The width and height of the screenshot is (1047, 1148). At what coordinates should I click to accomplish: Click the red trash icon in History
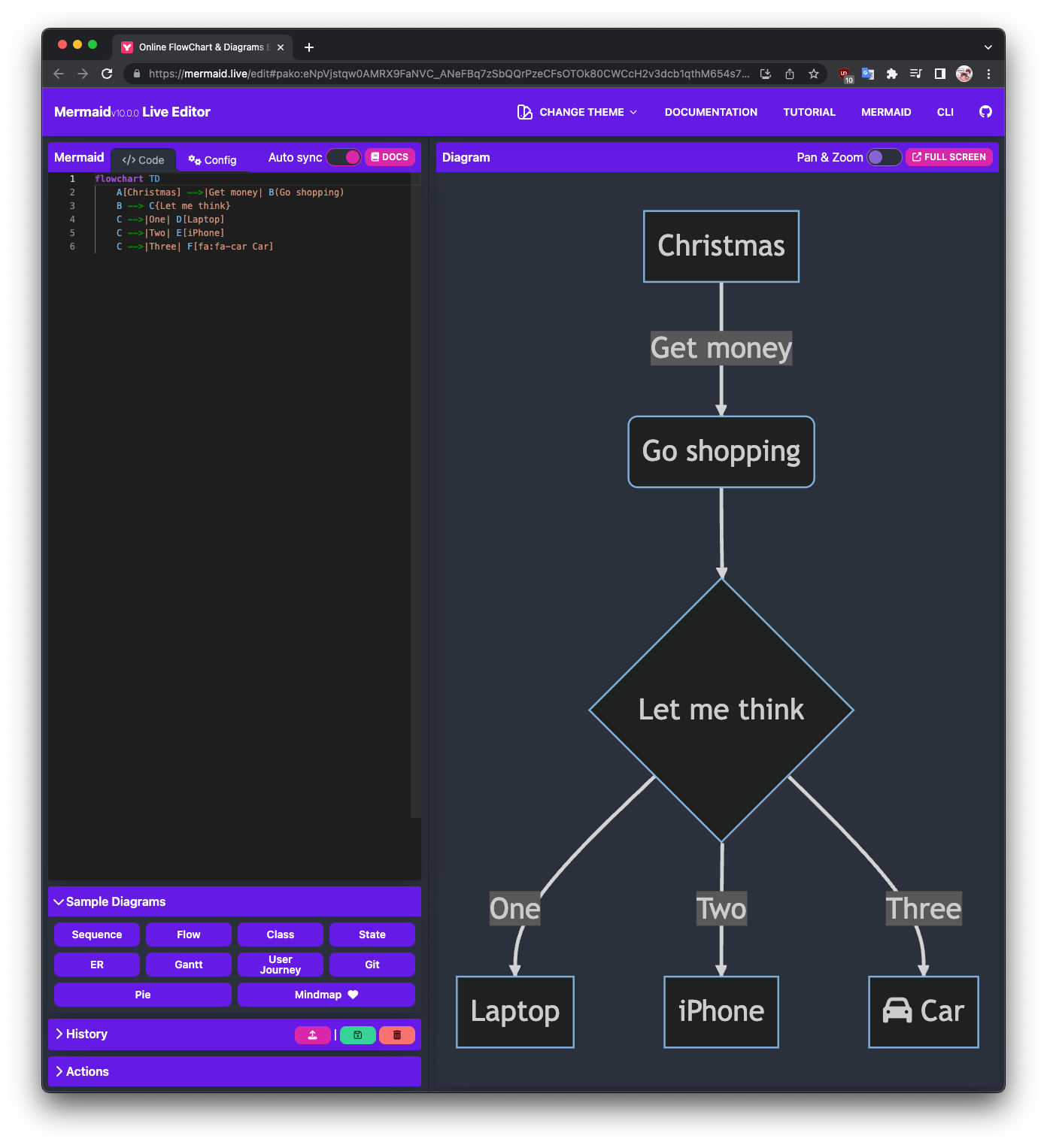pos(397,1035)
